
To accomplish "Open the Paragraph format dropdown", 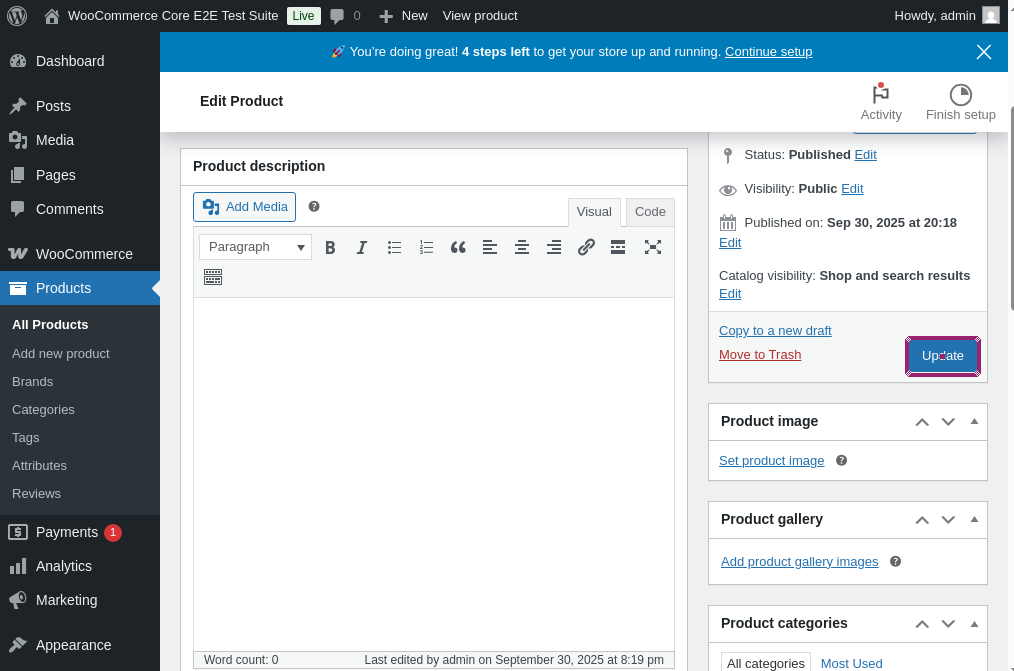I will 255,247.
